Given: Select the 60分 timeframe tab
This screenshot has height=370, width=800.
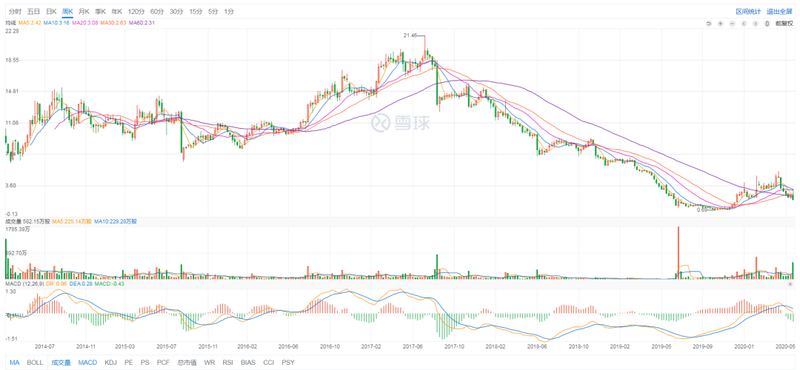Looking at the screenshot, I should tap(157, 11).
